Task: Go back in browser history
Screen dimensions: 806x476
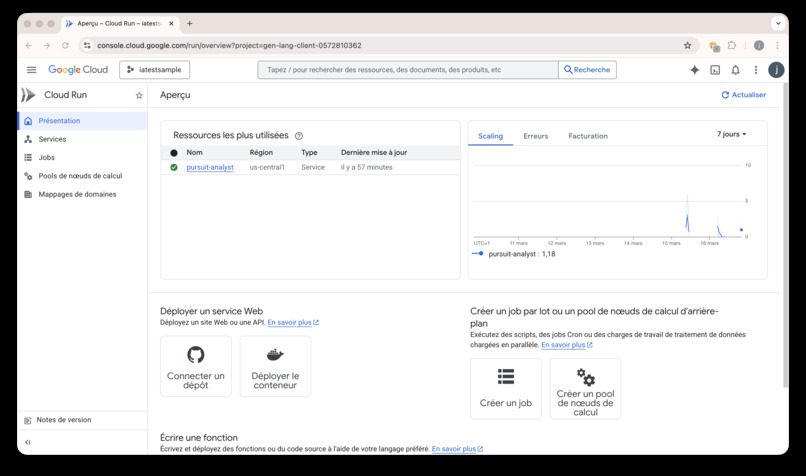Action: click(29, 45)
